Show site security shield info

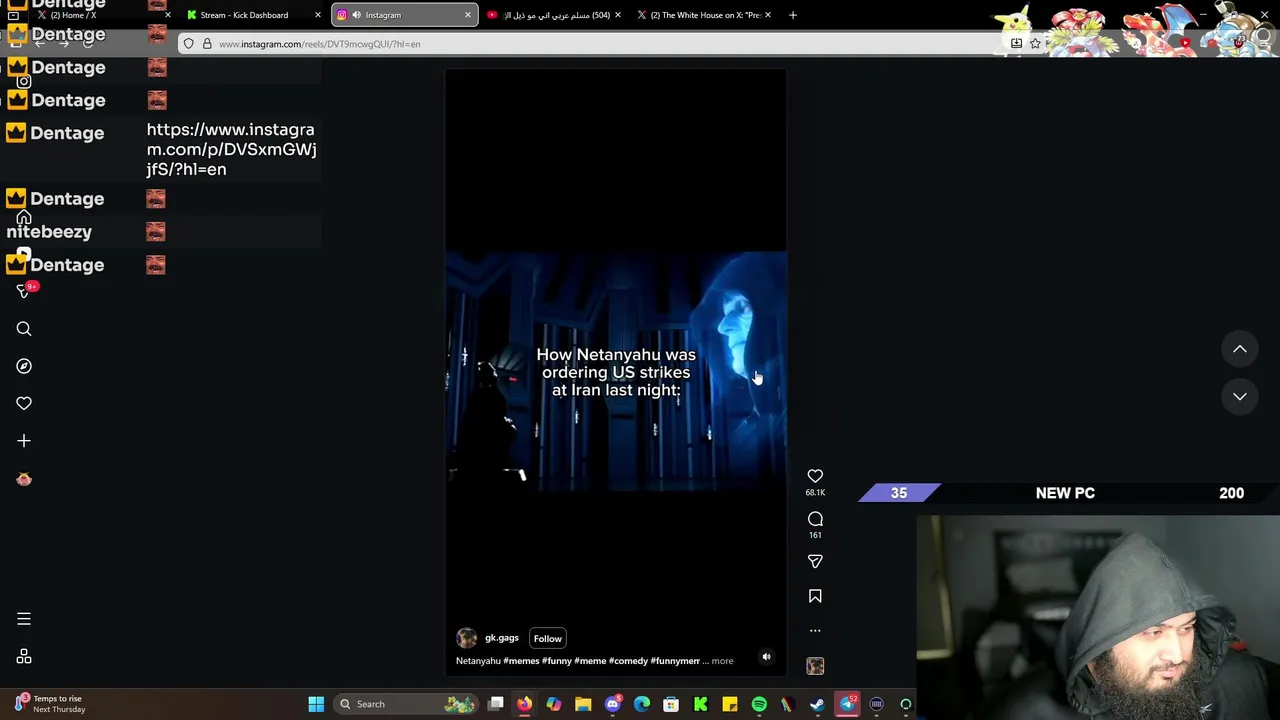click(x=189, y=44)
